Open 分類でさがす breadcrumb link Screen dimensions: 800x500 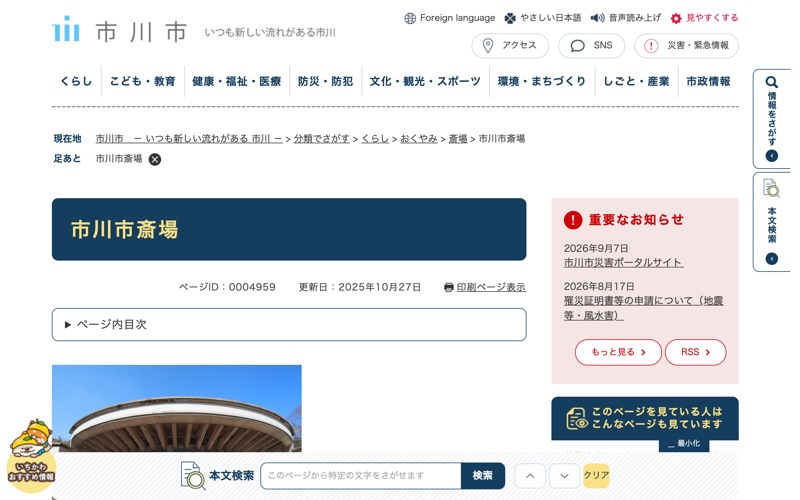click(321, 139)
